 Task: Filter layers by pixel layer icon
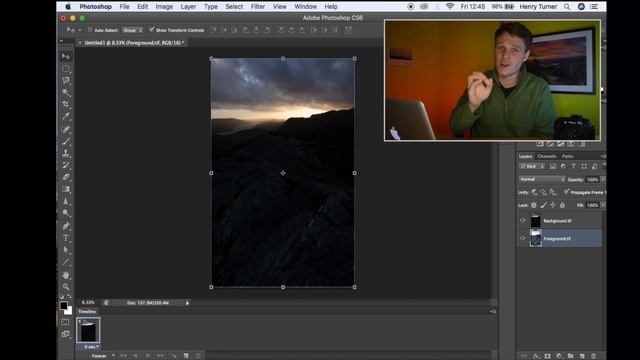[x=553, y=166]
